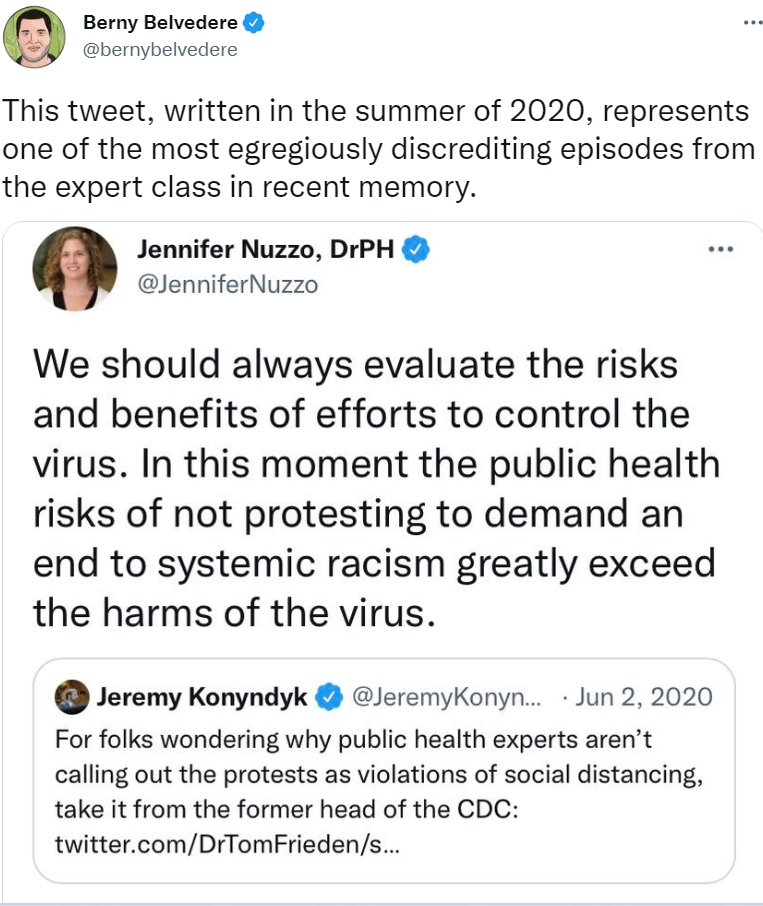Click the Jeremy Konyndyk display name

202,697
